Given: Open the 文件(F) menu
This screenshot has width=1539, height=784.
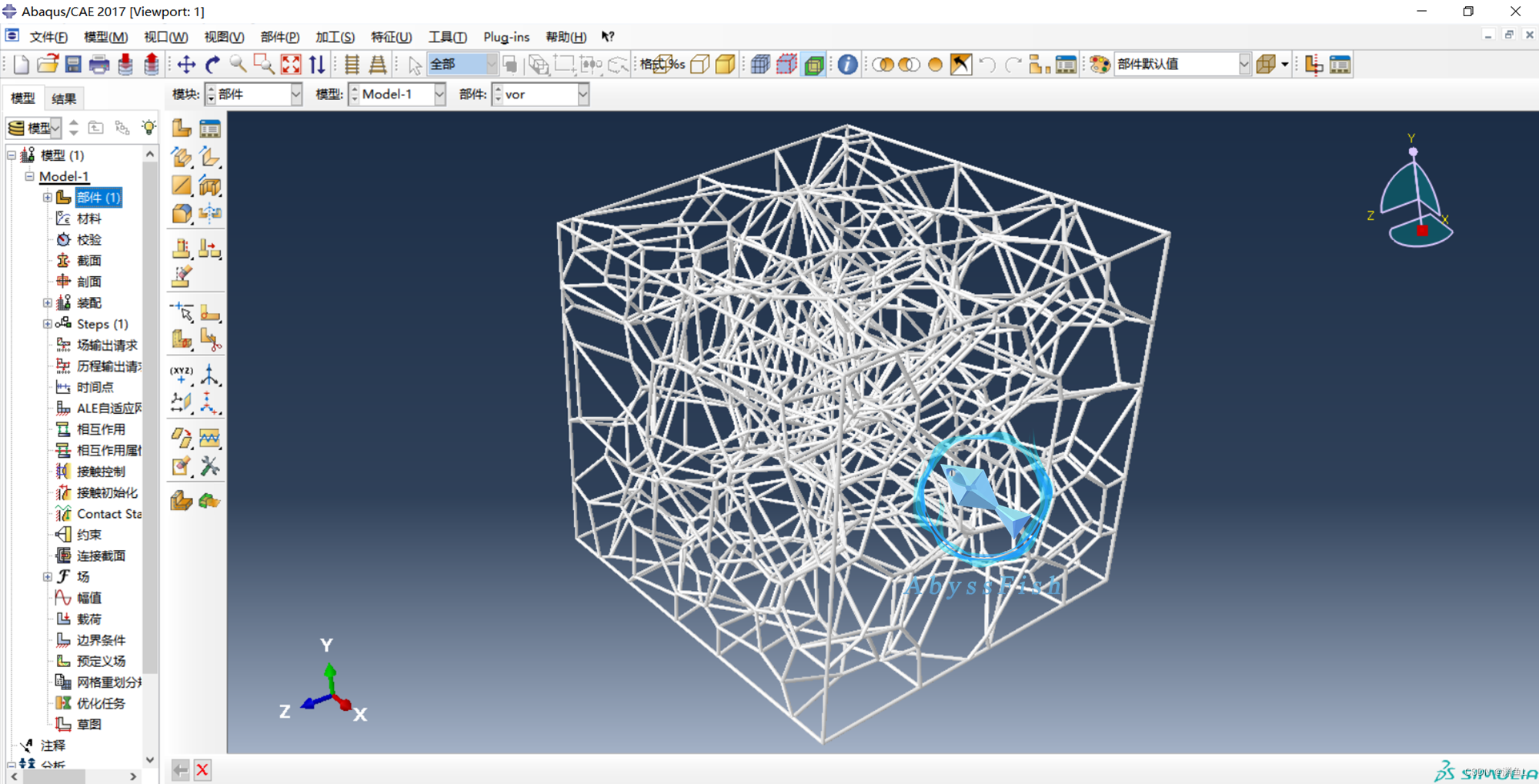Looking at the screenshot, I should (48, 37).
